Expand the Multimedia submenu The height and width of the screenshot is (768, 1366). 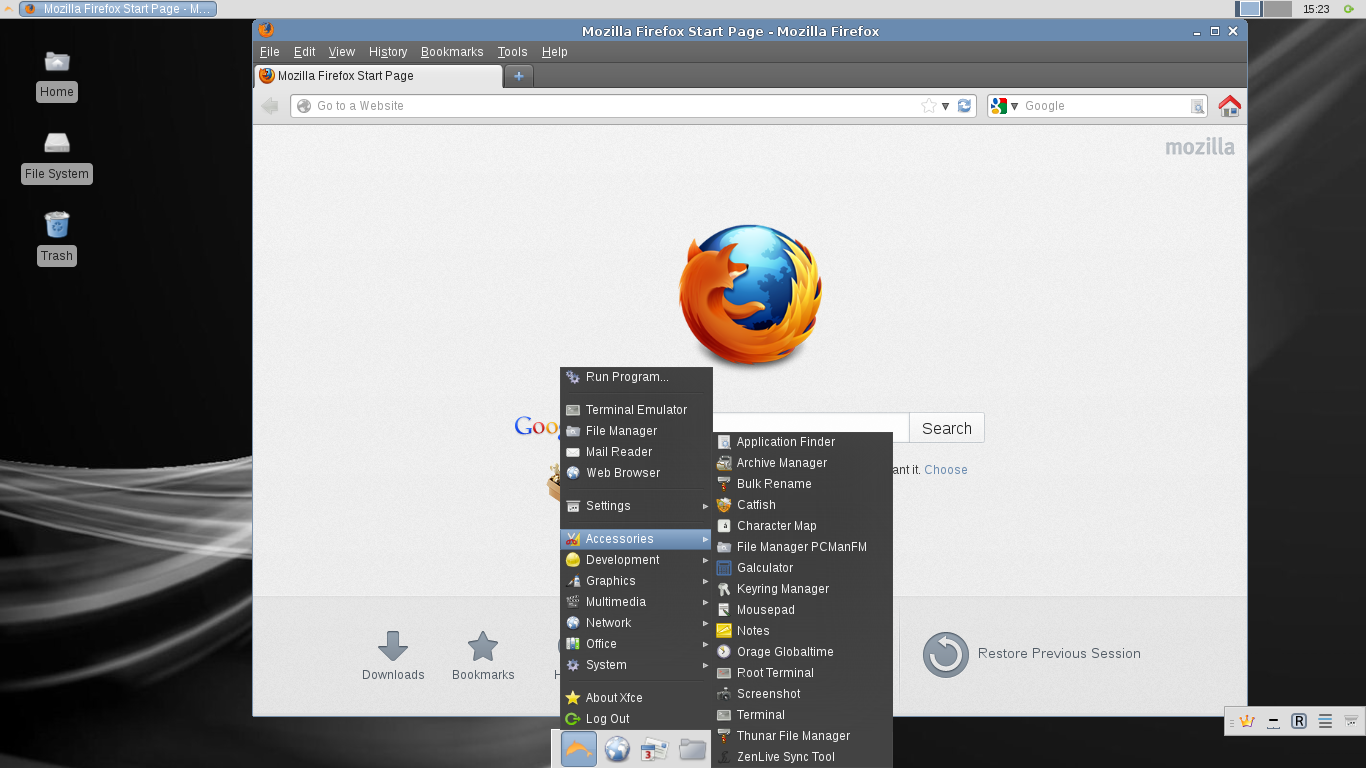point(636,602)
